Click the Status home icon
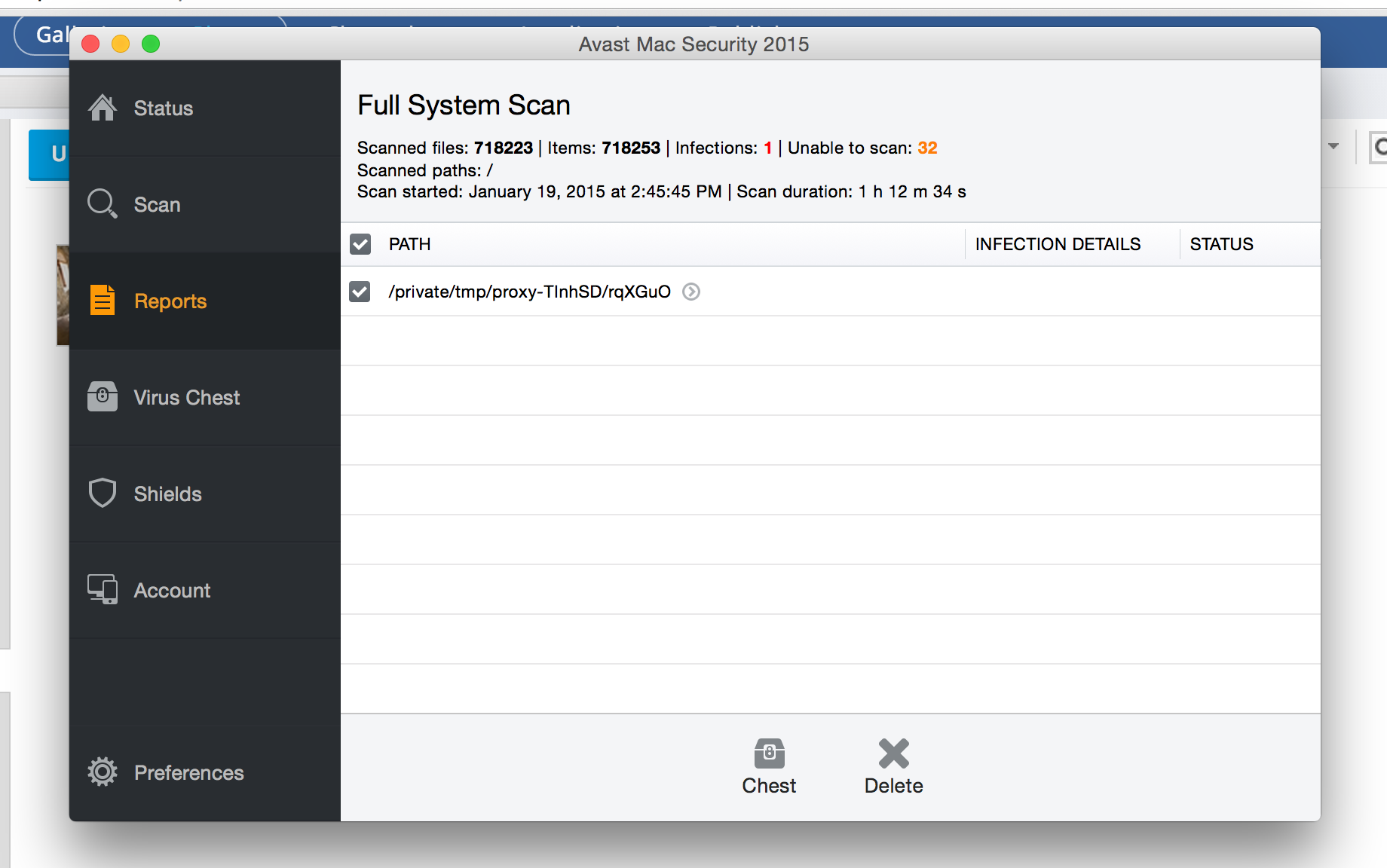The width and height of the screenshot is (1387, 868). (x=103, y=108)
